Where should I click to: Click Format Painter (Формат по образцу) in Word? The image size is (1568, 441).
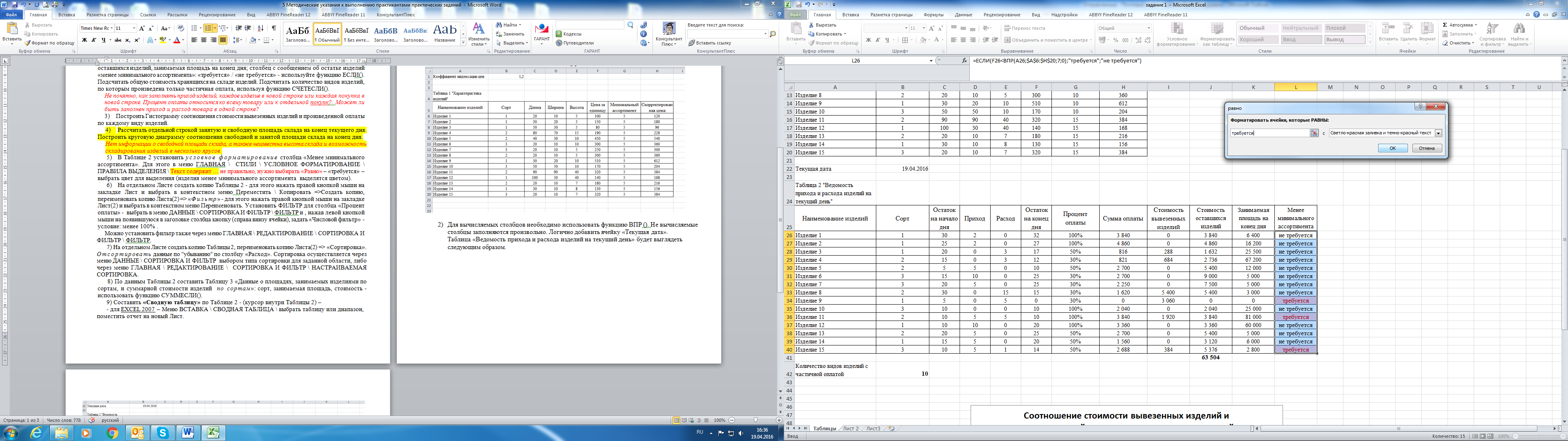[49, 43]
